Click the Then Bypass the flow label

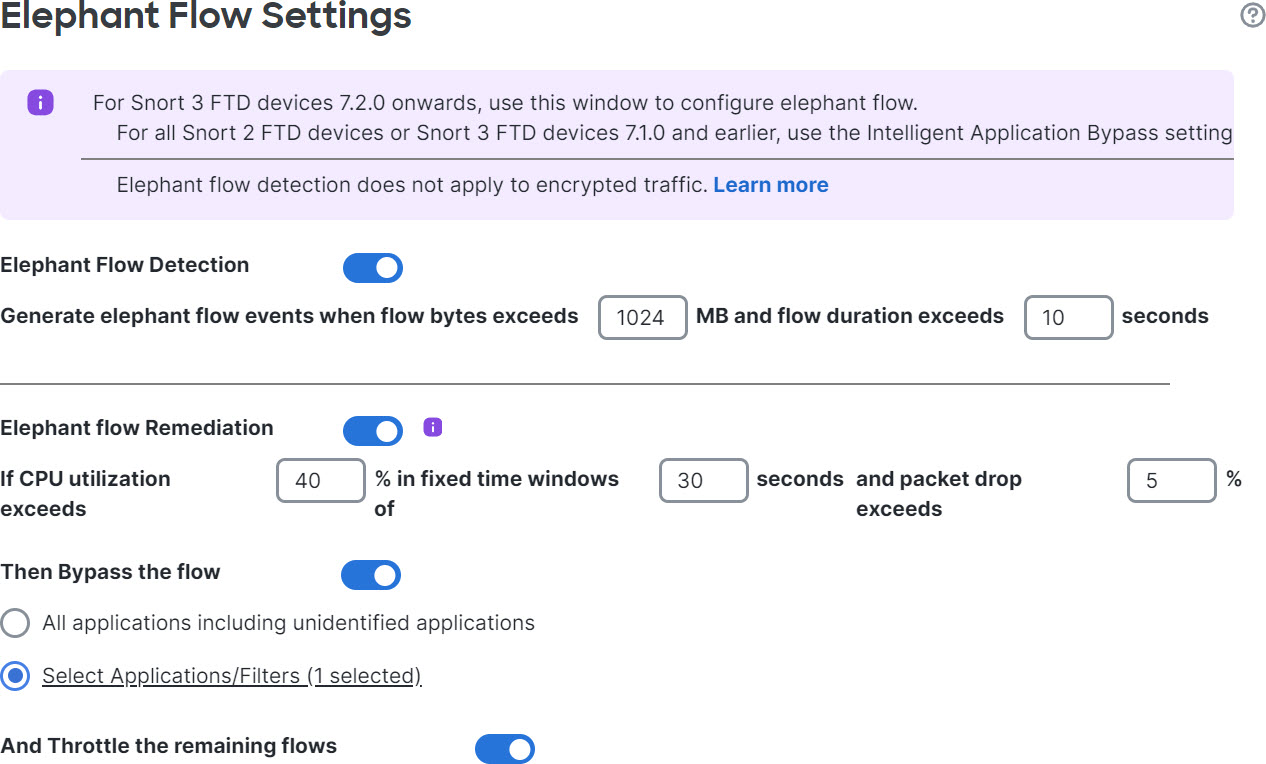coord(110,572)
